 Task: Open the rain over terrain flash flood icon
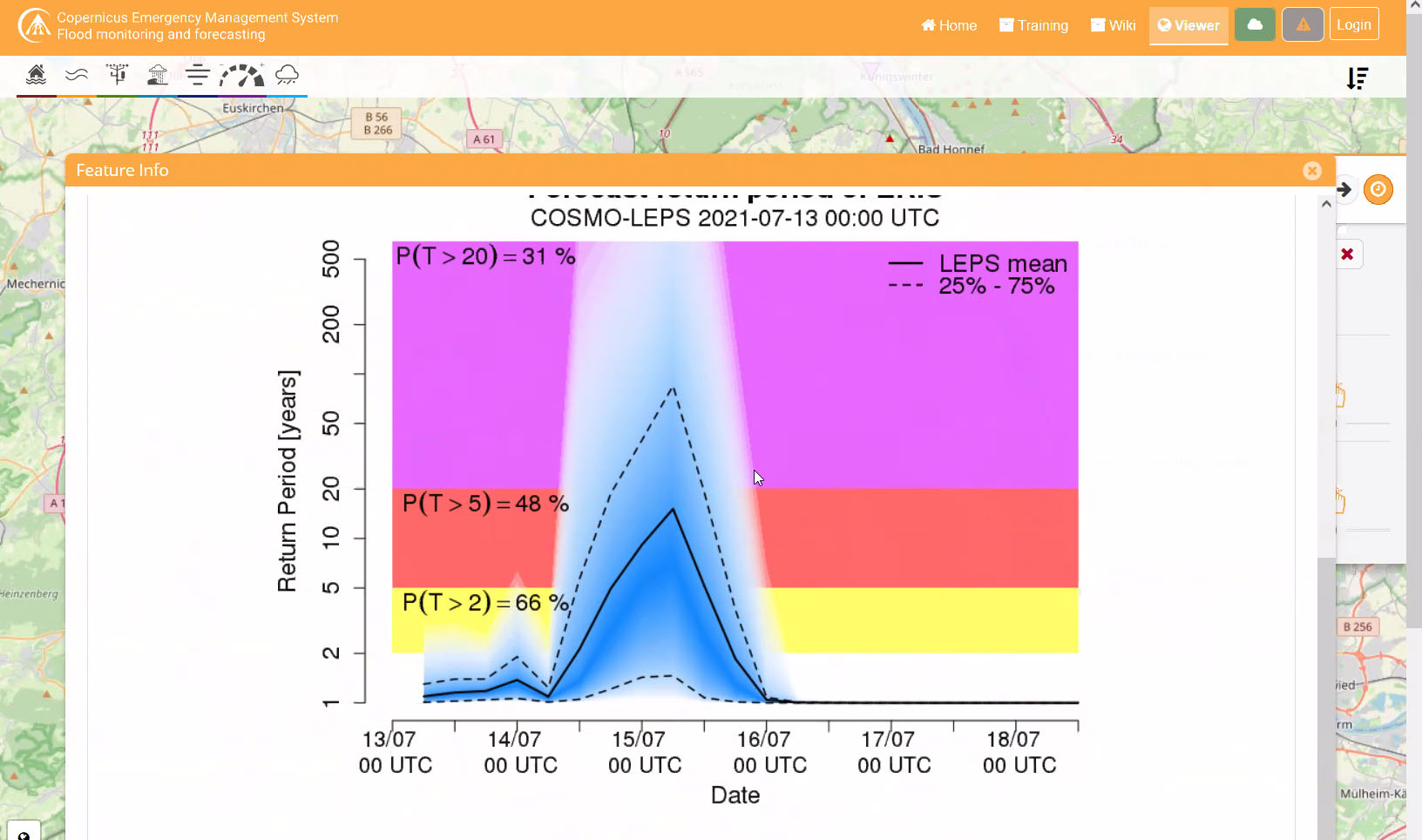coord(158,75)
